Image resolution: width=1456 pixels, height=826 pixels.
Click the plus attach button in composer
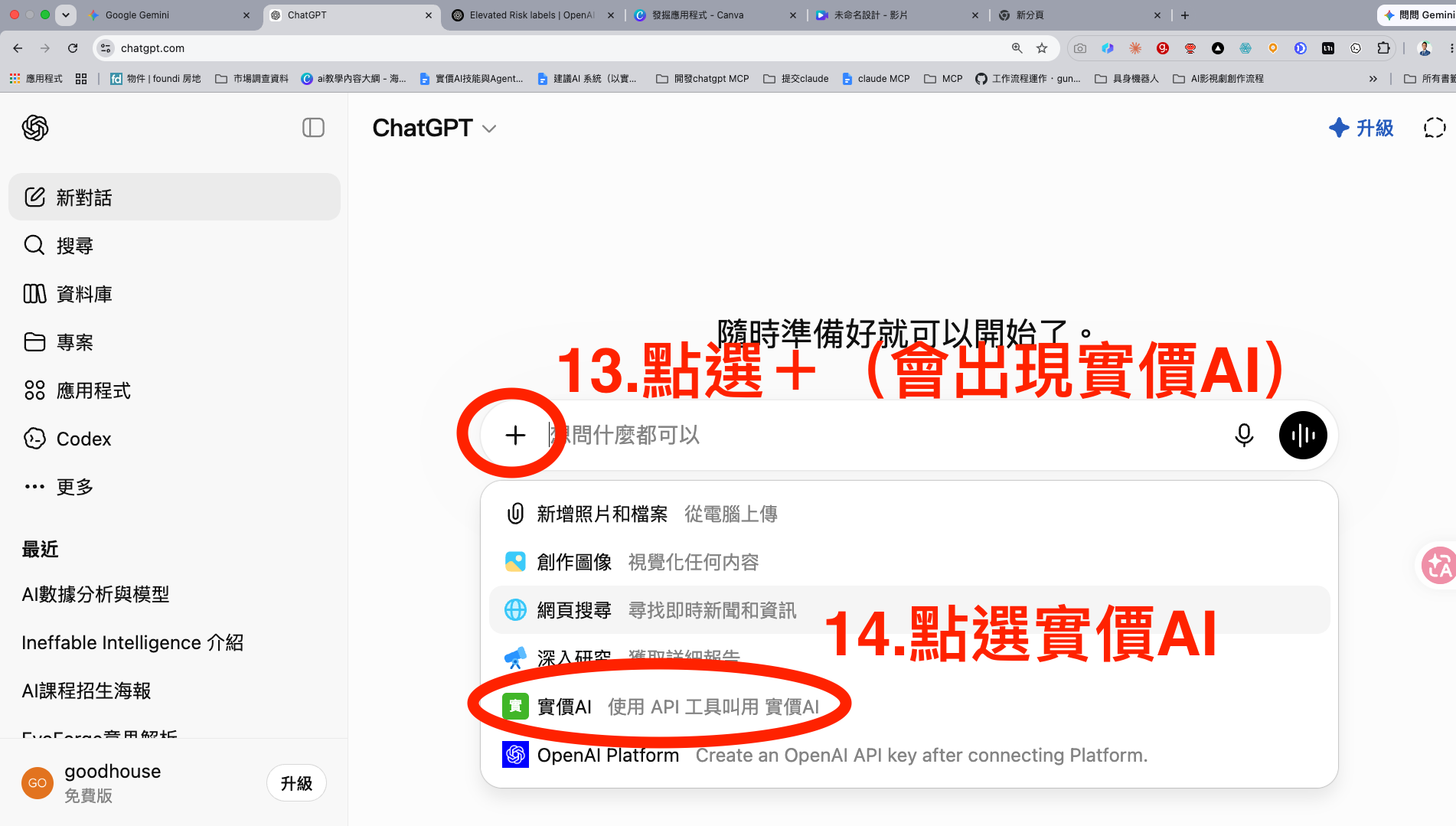tap(515, 435)
